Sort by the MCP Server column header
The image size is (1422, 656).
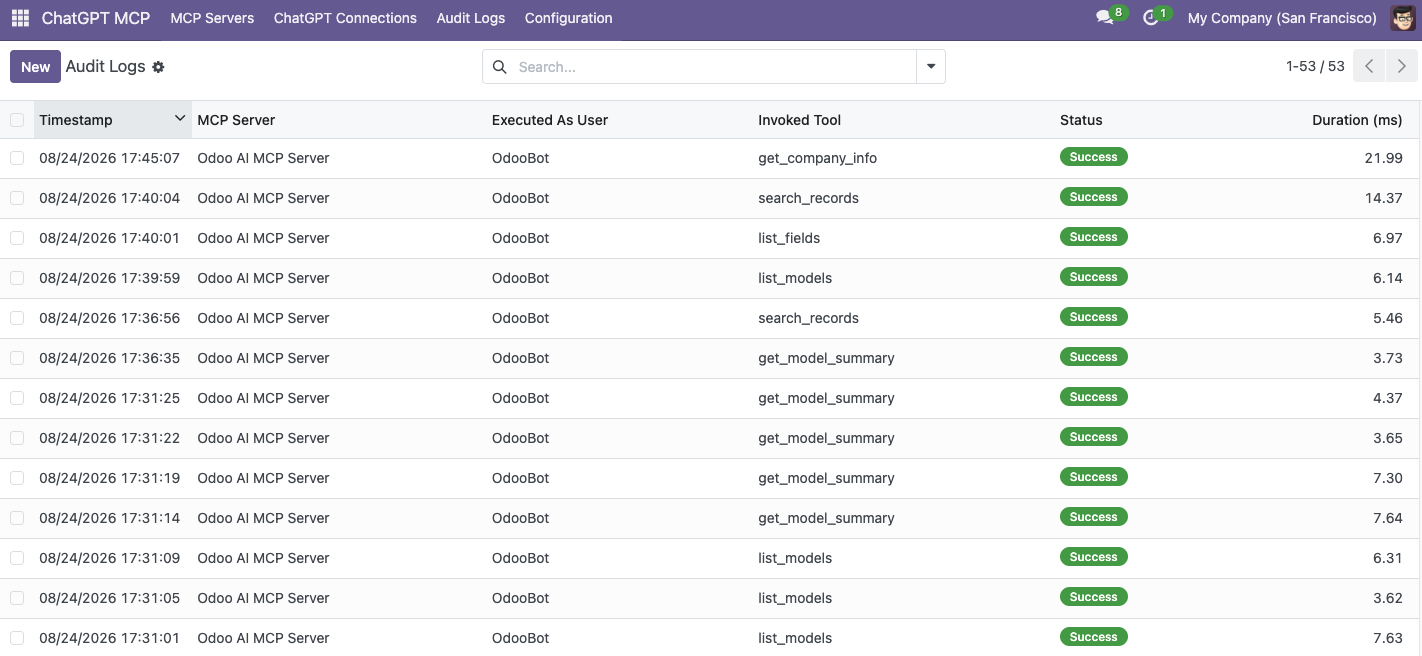[236, 120]
